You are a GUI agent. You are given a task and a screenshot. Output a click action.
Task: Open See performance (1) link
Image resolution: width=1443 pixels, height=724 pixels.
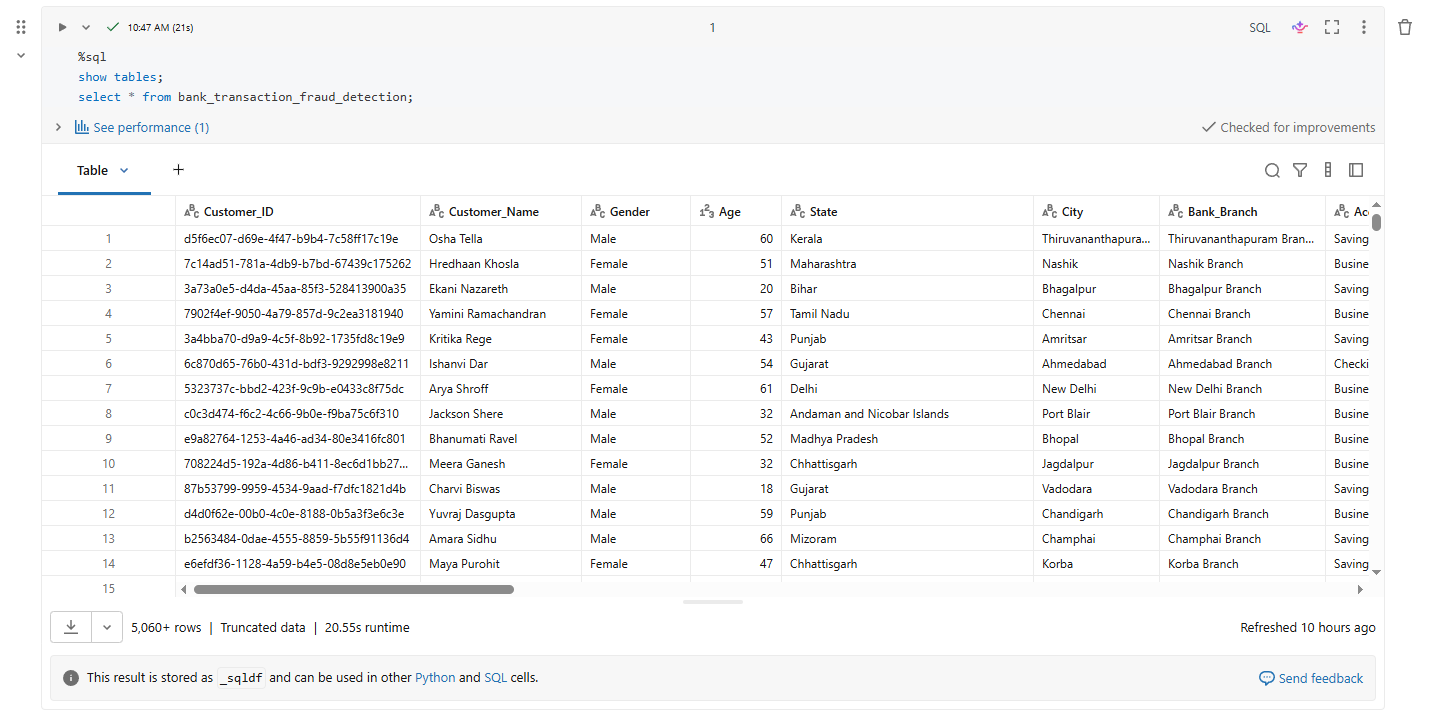point(142,127)
